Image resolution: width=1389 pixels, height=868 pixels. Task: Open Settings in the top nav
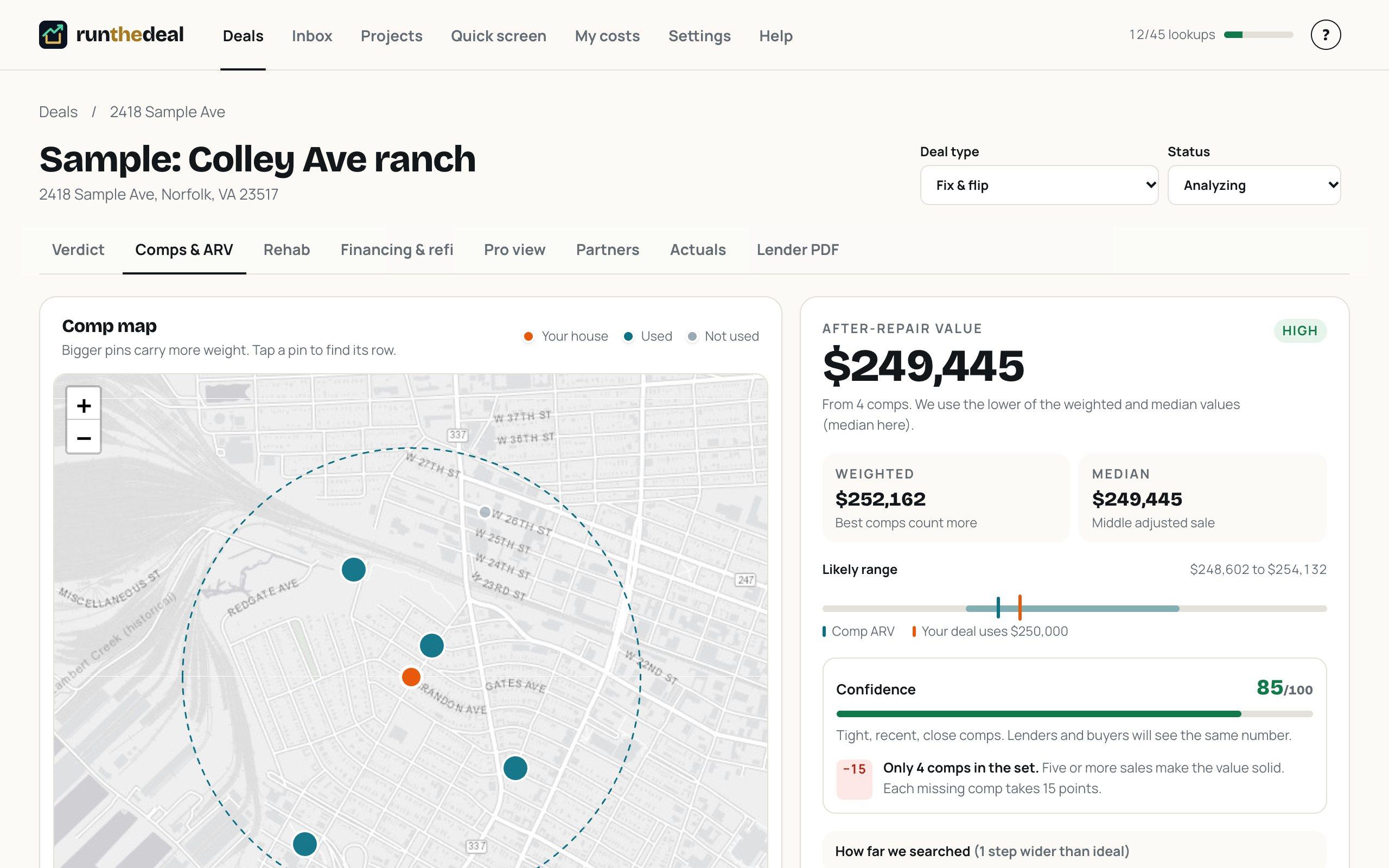coord(699,36)
